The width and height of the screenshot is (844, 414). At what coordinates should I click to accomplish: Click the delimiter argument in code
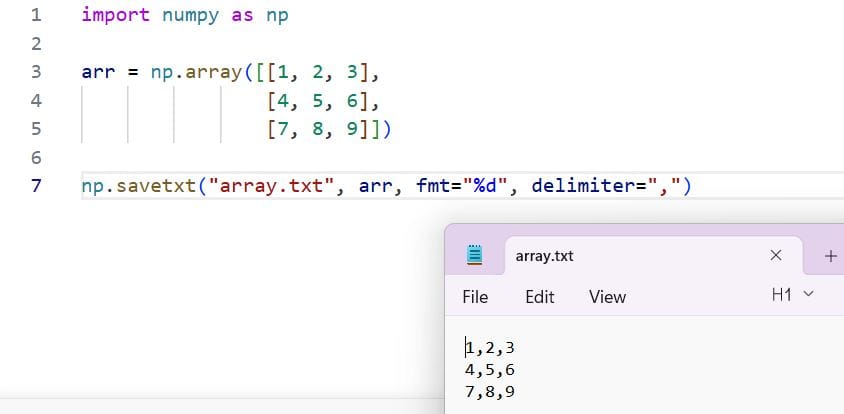606,186
